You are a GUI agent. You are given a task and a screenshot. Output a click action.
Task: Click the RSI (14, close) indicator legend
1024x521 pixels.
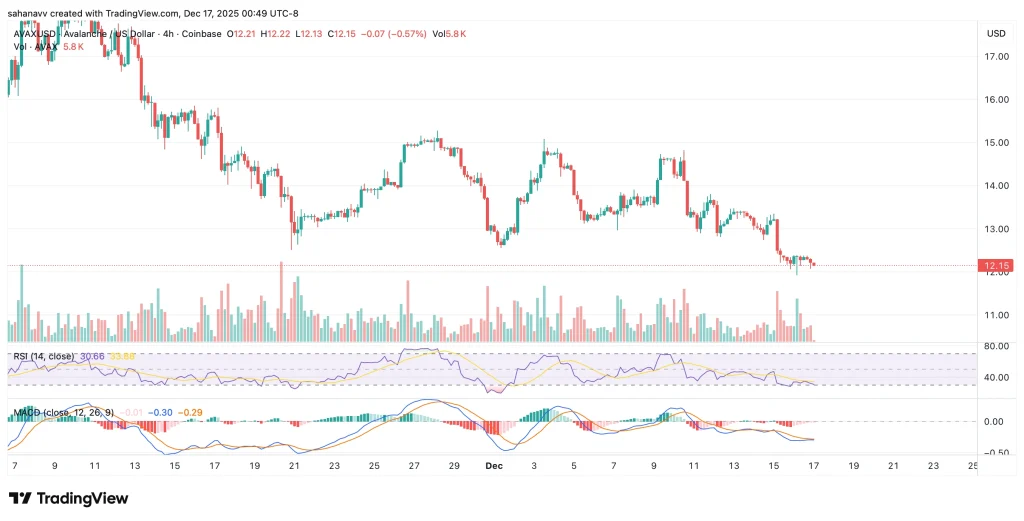click(x=41, y=356)
